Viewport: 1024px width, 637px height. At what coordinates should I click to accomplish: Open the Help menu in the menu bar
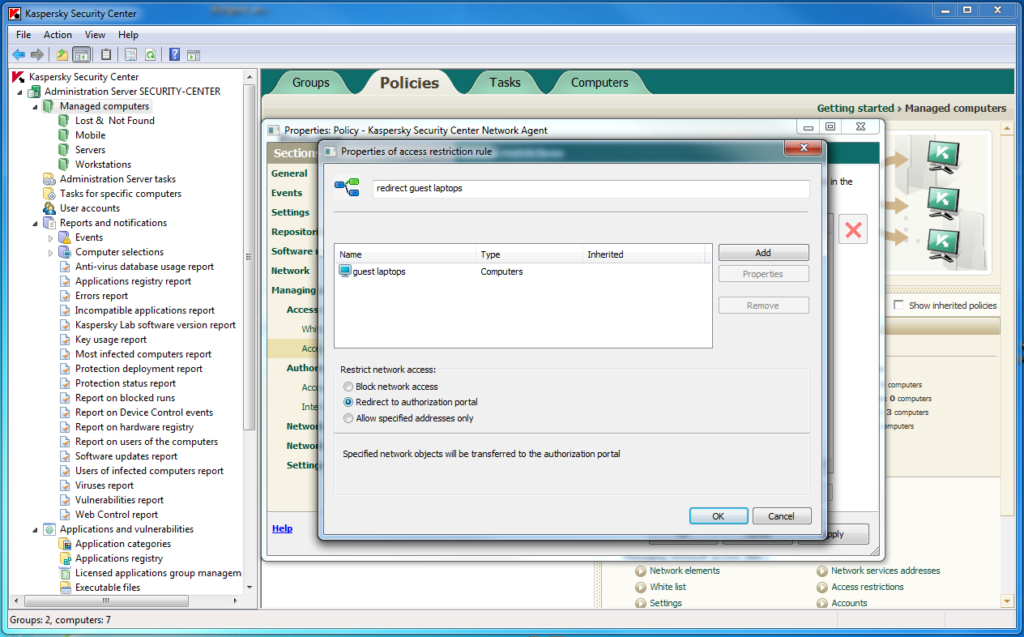128,35
